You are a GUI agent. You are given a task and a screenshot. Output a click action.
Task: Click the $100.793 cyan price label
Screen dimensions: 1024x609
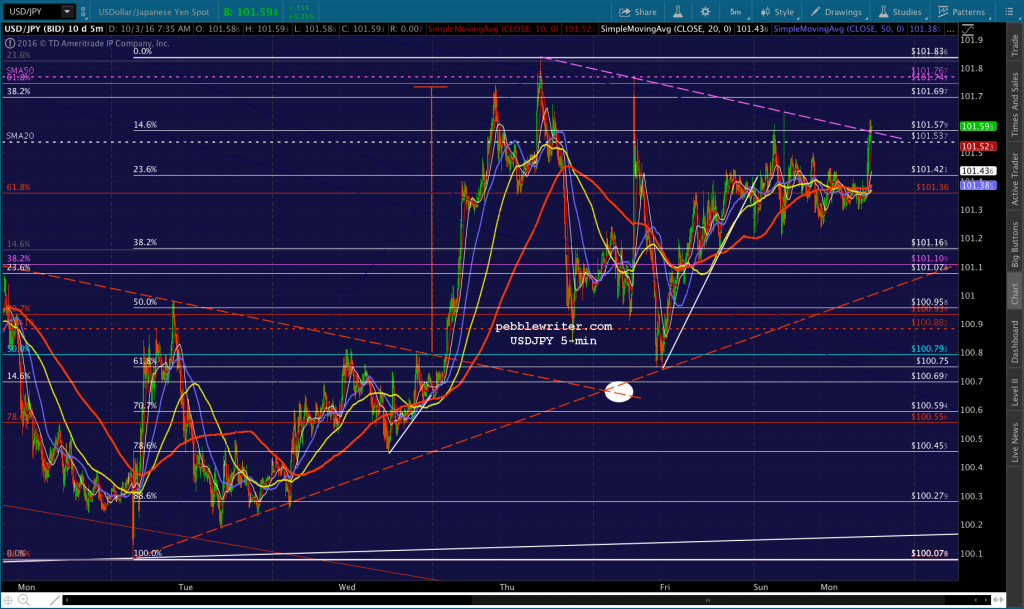point(929,349)
